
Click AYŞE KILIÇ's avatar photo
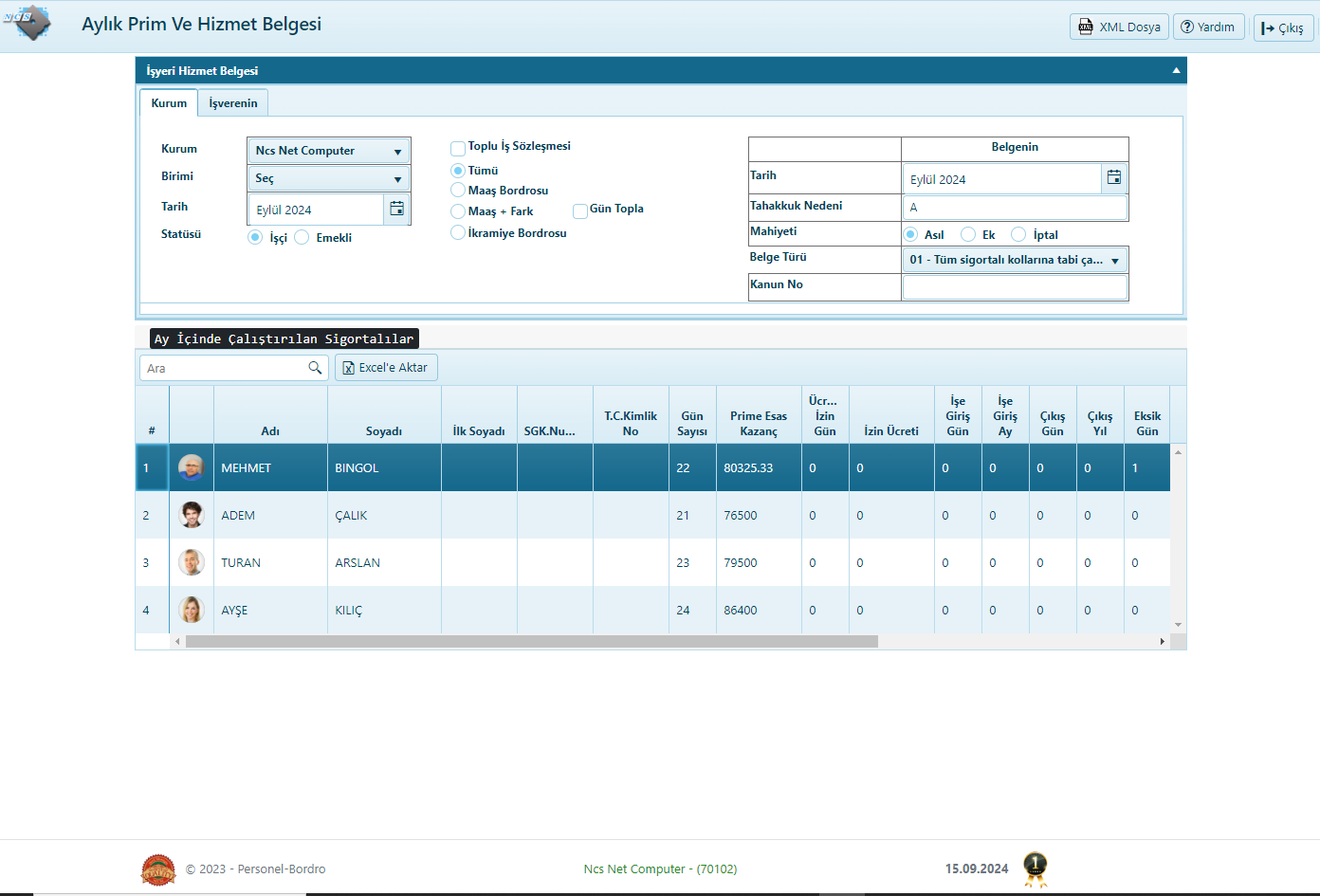(x=192, y=610)
